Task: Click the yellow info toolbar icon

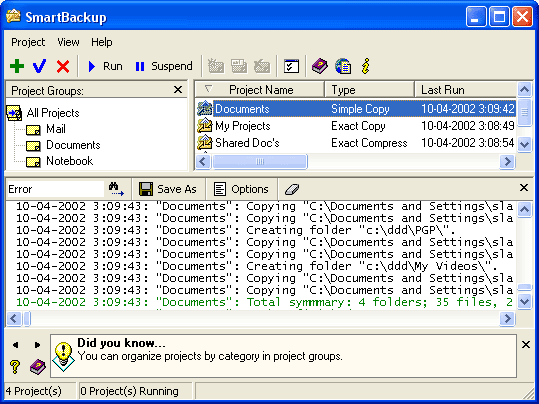Action: click(x=366, y=66)
